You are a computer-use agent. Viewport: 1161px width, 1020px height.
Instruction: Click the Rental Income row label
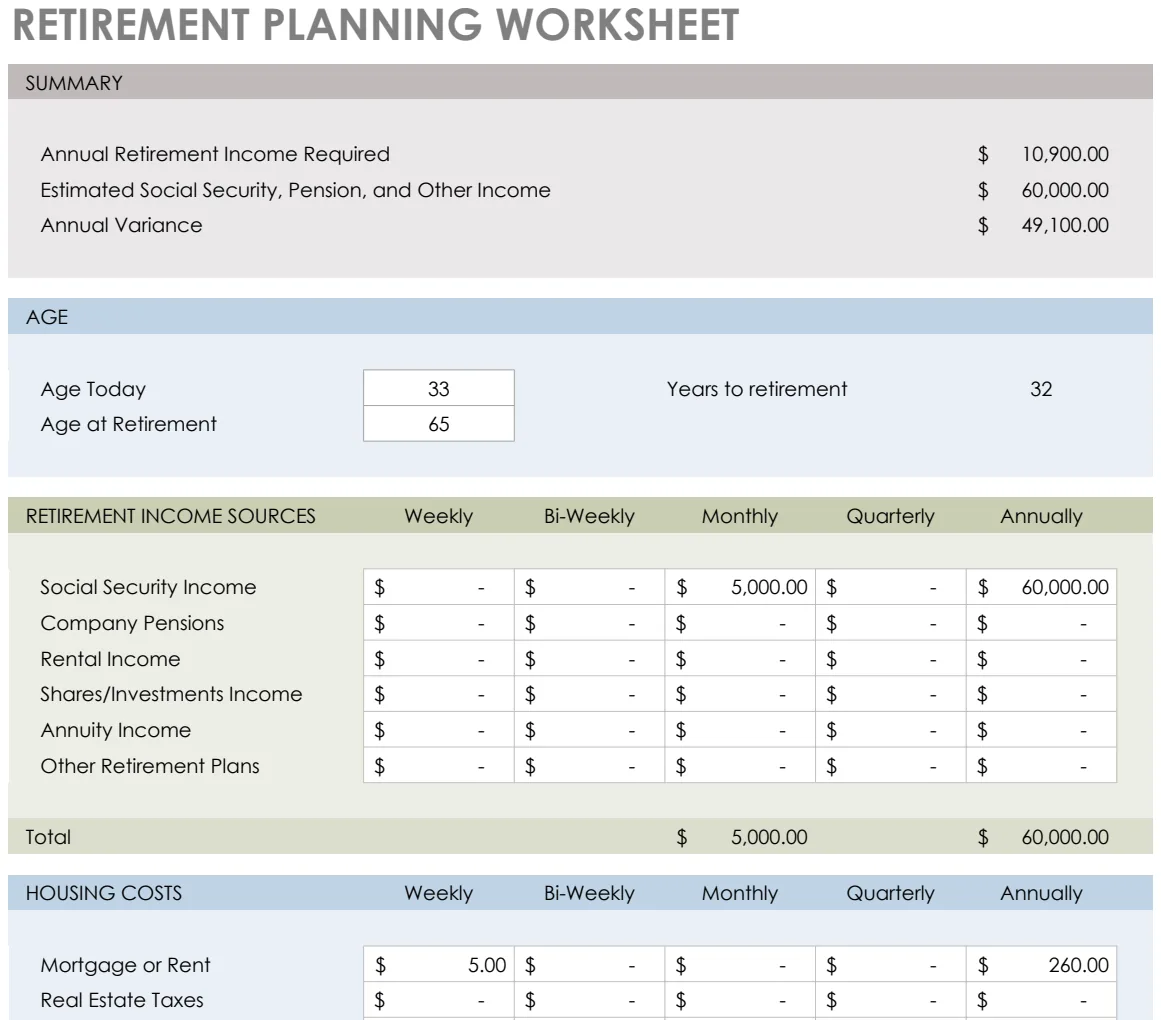(x=110, y=658)
